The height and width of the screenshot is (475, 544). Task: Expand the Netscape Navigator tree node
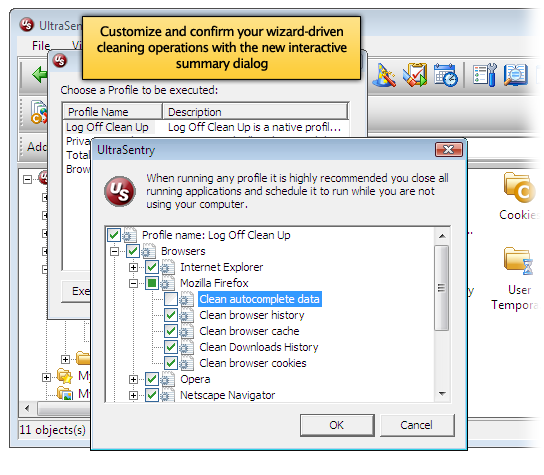134,395
